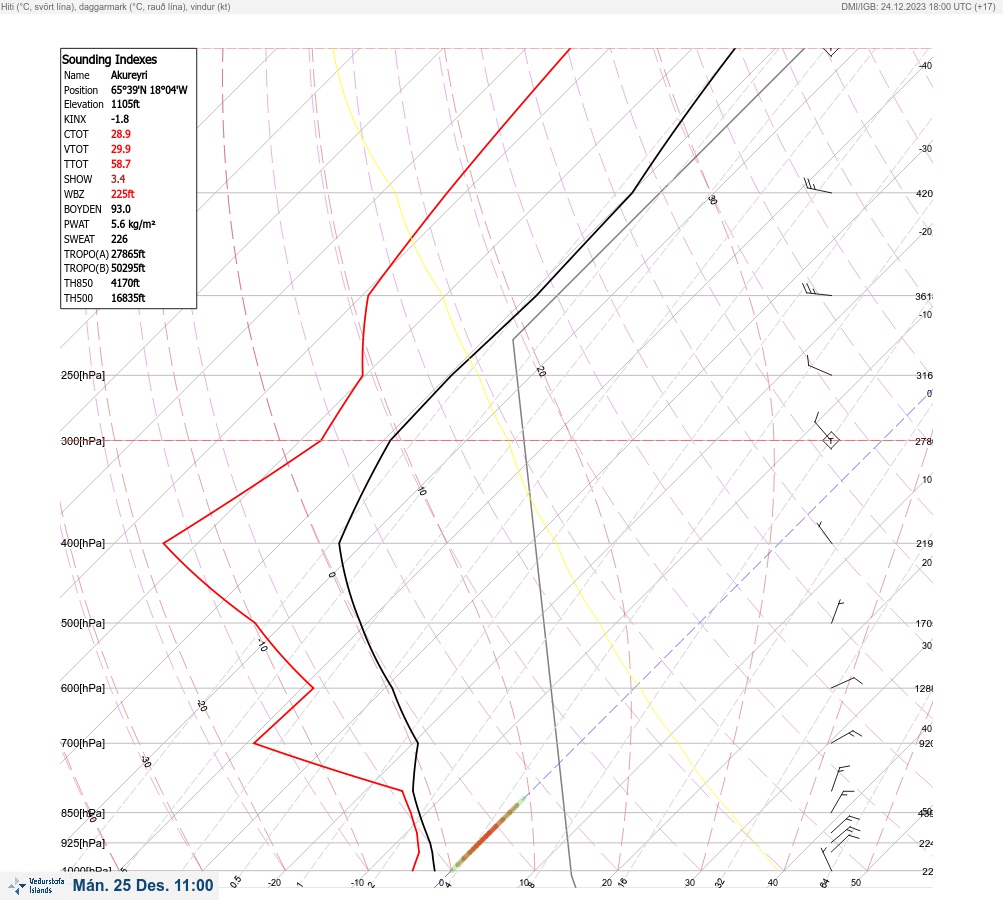Click the 300[hPa] pressure label

click(83, 441)
